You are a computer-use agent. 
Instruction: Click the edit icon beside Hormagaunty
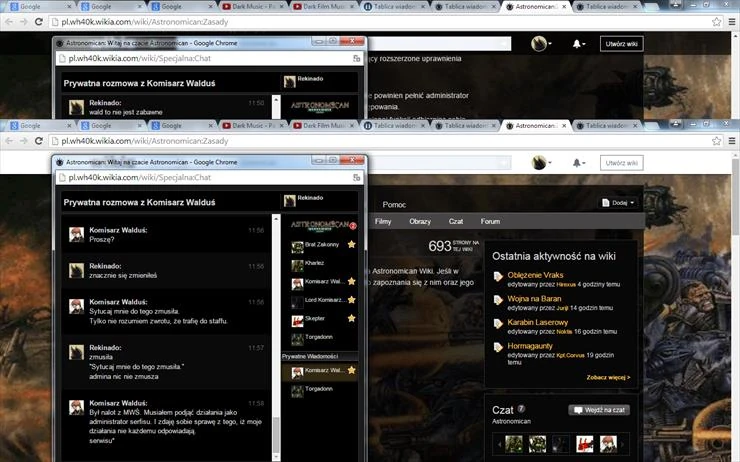click(x=498, y=348)
